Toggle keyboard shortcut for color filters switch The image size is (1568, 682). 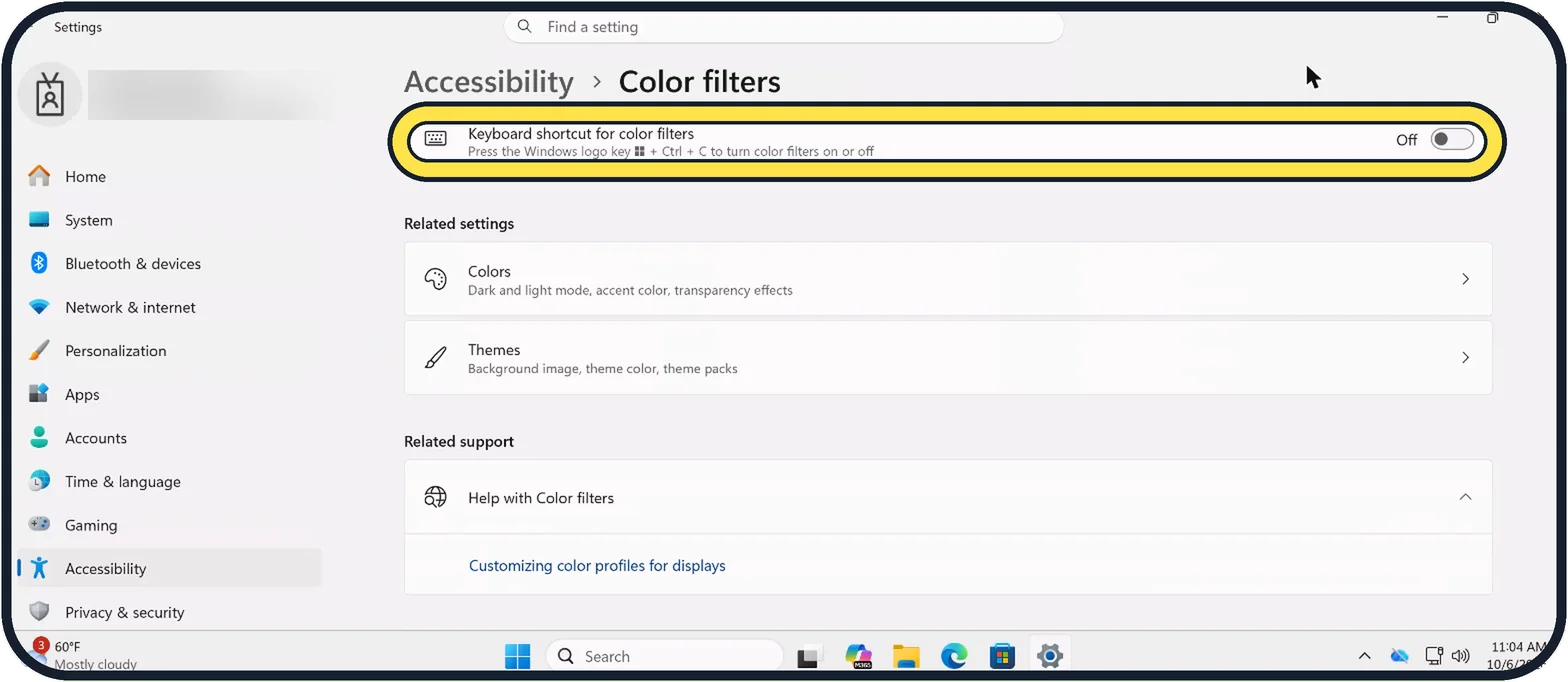click(1452, 140)
